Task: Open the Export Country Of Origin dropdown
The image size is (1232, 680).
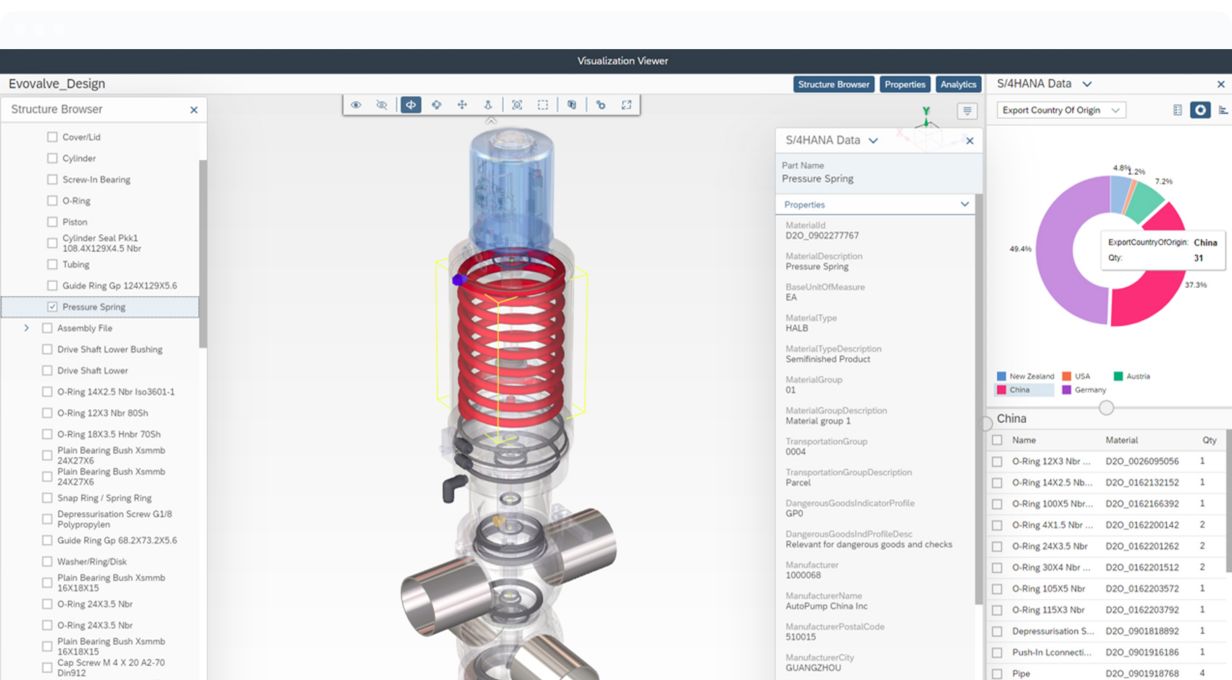Action: [1061, 110]
